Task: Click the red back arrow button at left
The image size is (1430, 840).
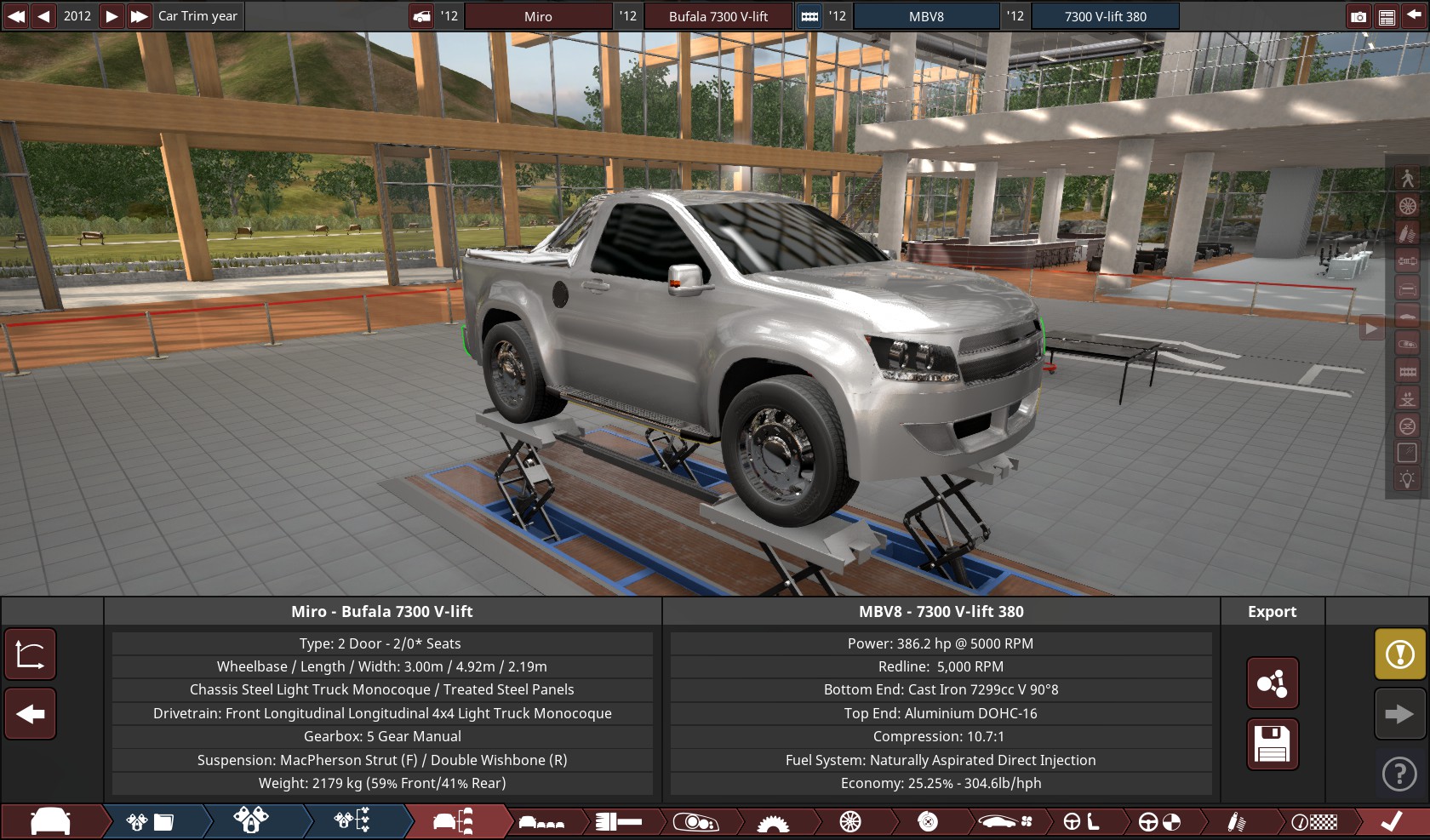Action: (x=31, y=713)
